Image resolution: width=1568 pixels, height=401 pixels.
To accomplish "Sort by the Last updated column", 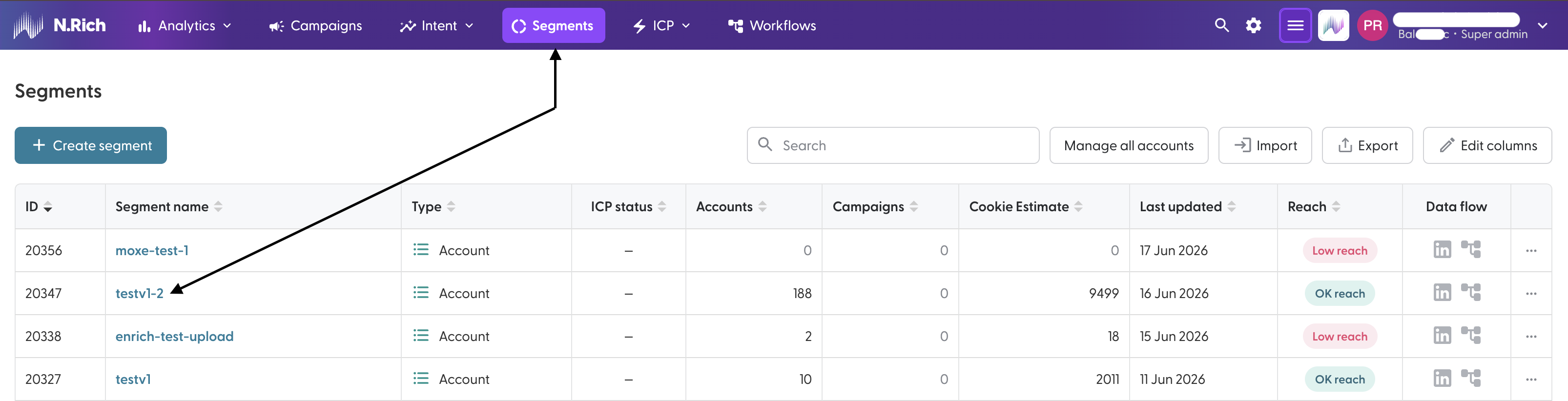I will pyautogui.click(x=1187, y=207).
